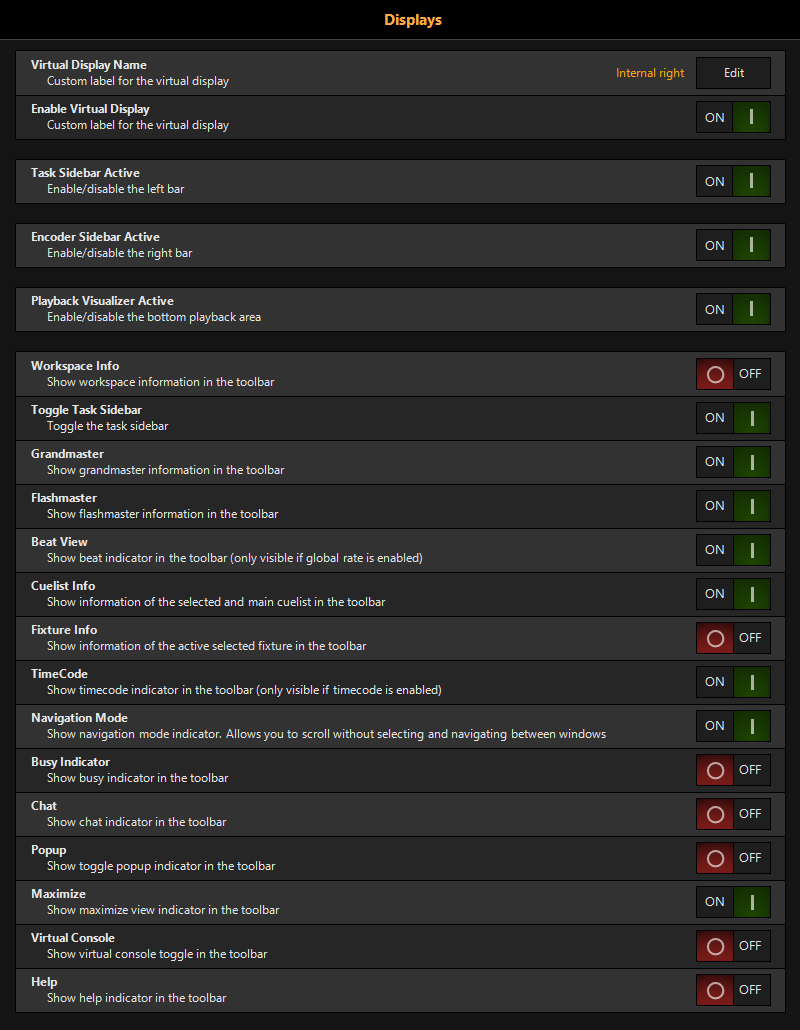
Task: Disable Navigation Mode toggle
Action: point(733,726)
